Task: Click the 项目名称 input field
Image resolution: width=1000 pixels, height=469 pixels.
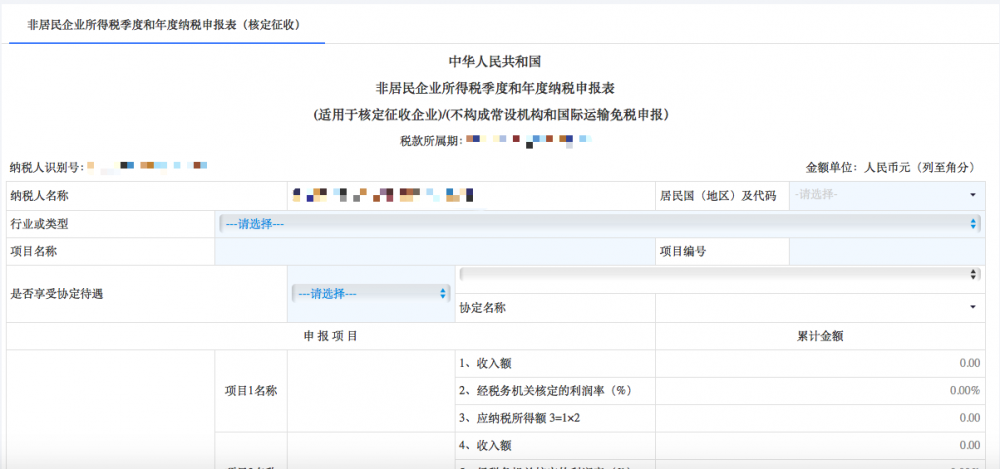Action: tap(434, 252)
